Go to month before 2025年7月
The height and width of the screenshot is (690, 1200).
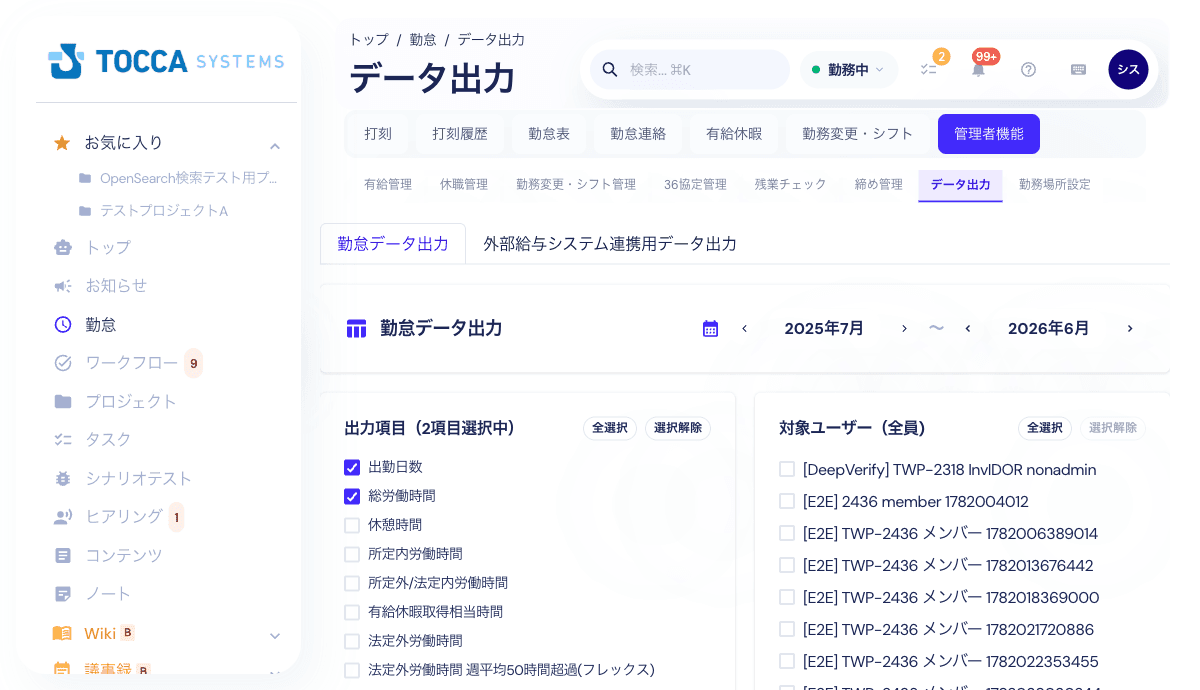744,328
